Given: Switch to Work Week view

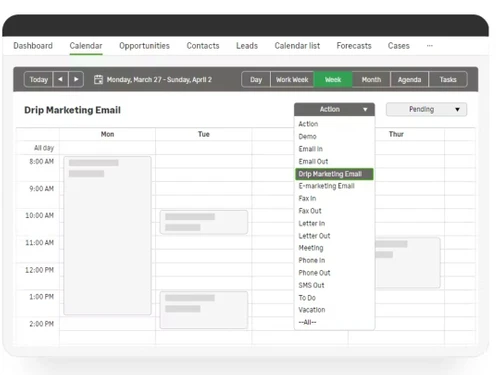Looking at the screenshot, I should (x=292, y=79).
